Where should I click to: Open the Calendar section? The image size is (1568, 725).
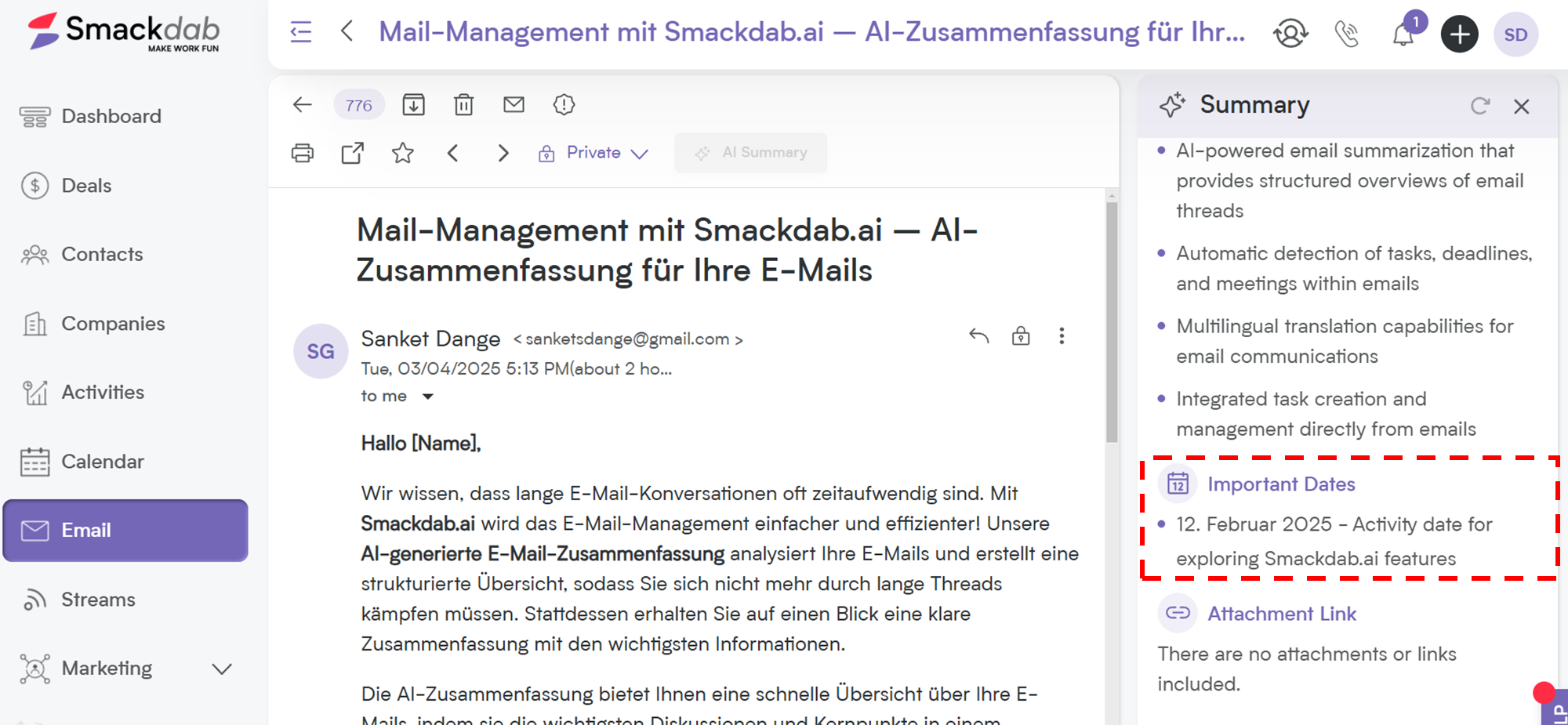[x=82, y=462]
